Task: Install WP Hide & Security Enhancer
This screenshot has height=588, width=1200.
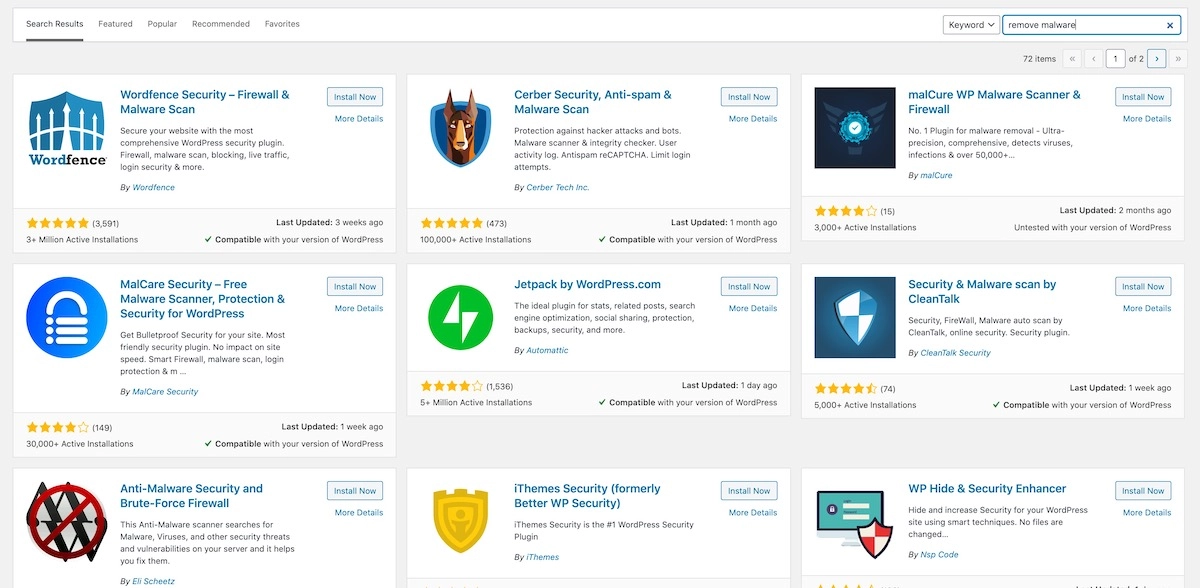Action: pos(1143,491)
